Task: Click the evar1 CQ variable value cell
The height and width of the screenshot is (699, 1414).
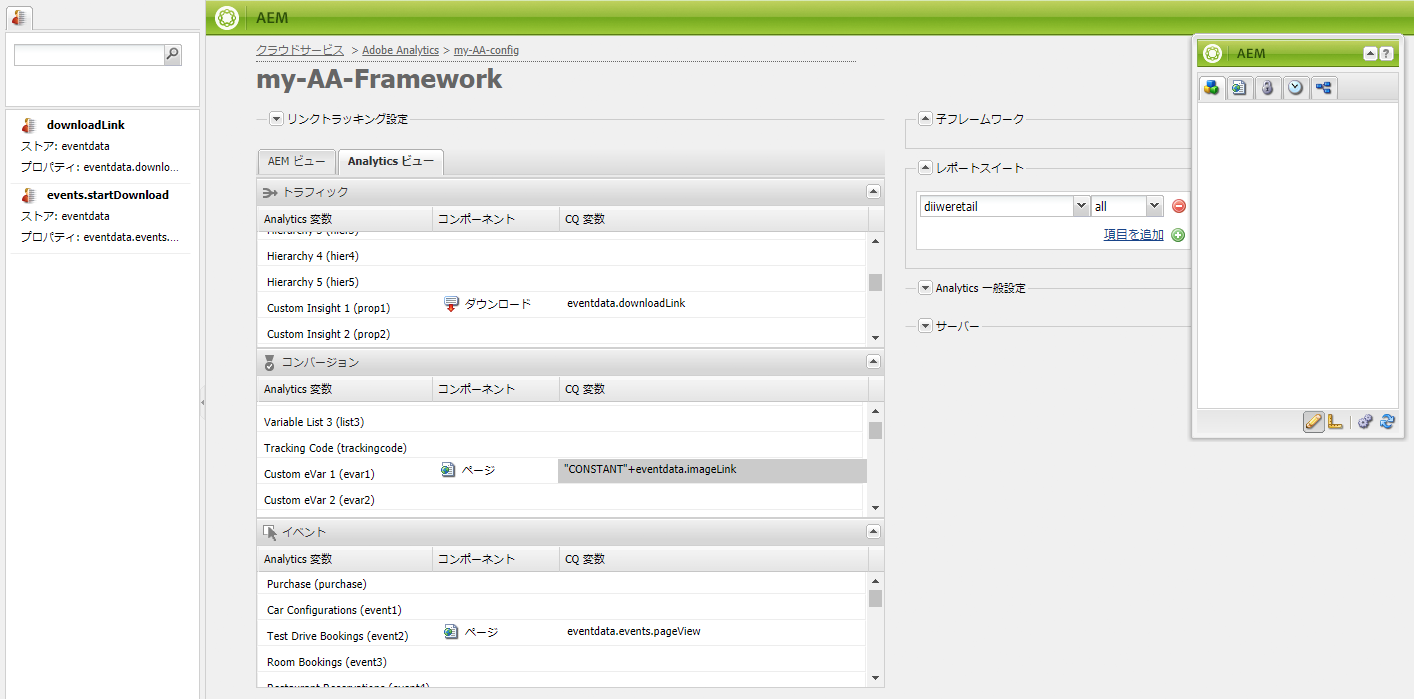Action: coord(712,471)
